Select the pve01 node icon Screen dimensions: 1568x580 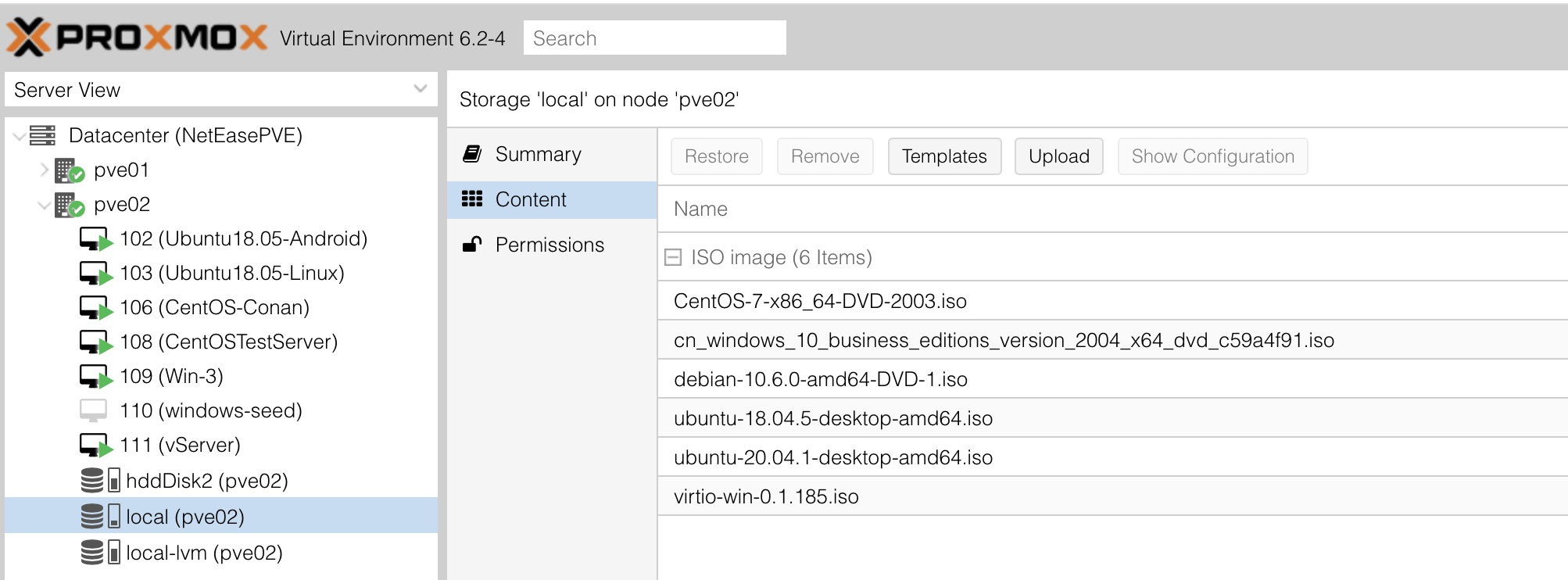pyautogui.click(x=70, y=170)
